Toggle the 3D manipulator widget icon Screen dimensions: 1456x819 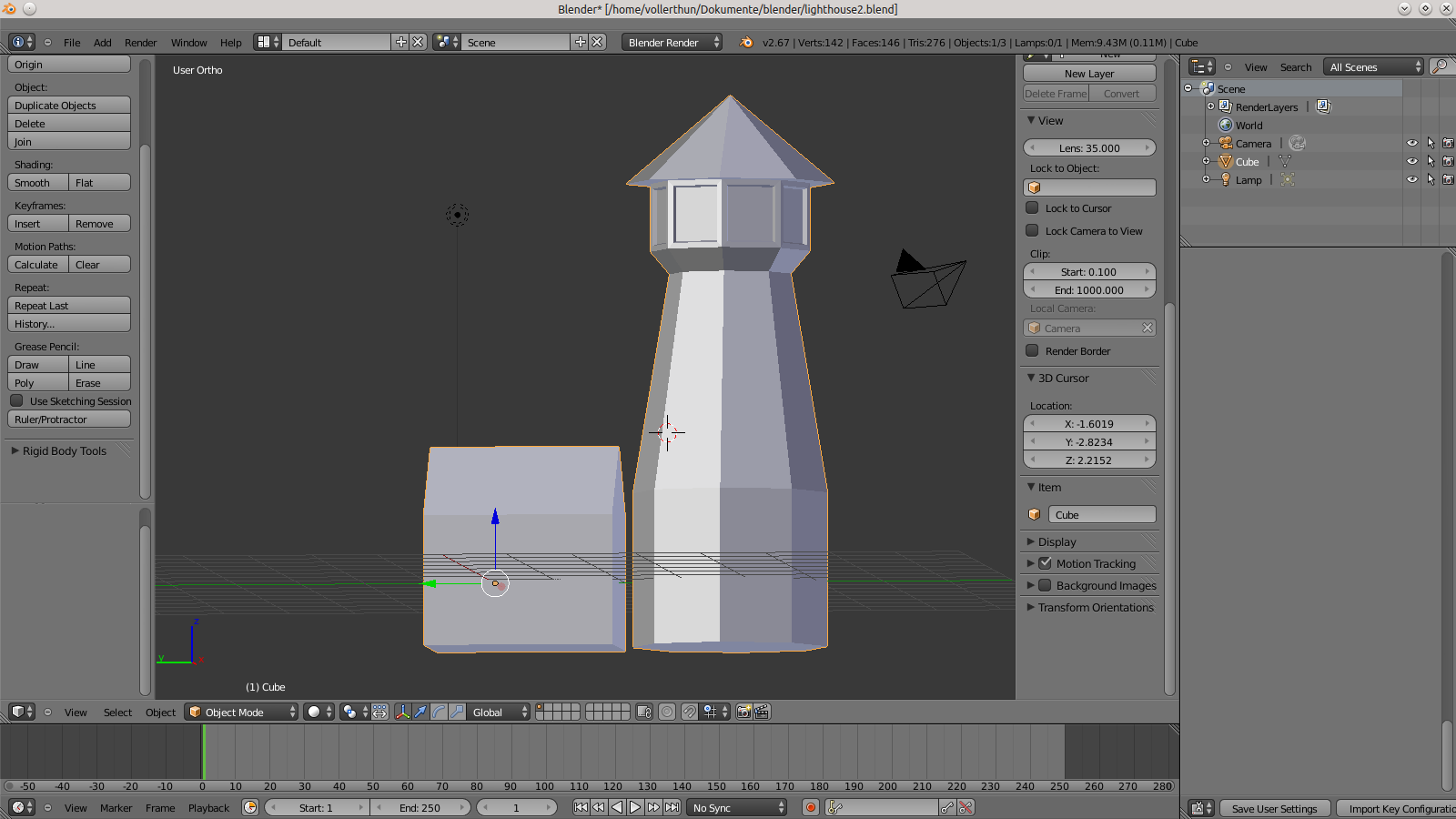(402, 712)
